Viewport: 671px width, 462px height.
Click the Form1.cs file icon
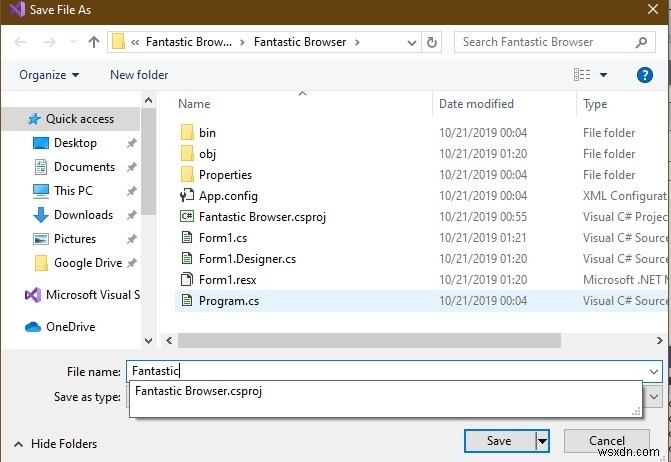[x=187, y=238]
